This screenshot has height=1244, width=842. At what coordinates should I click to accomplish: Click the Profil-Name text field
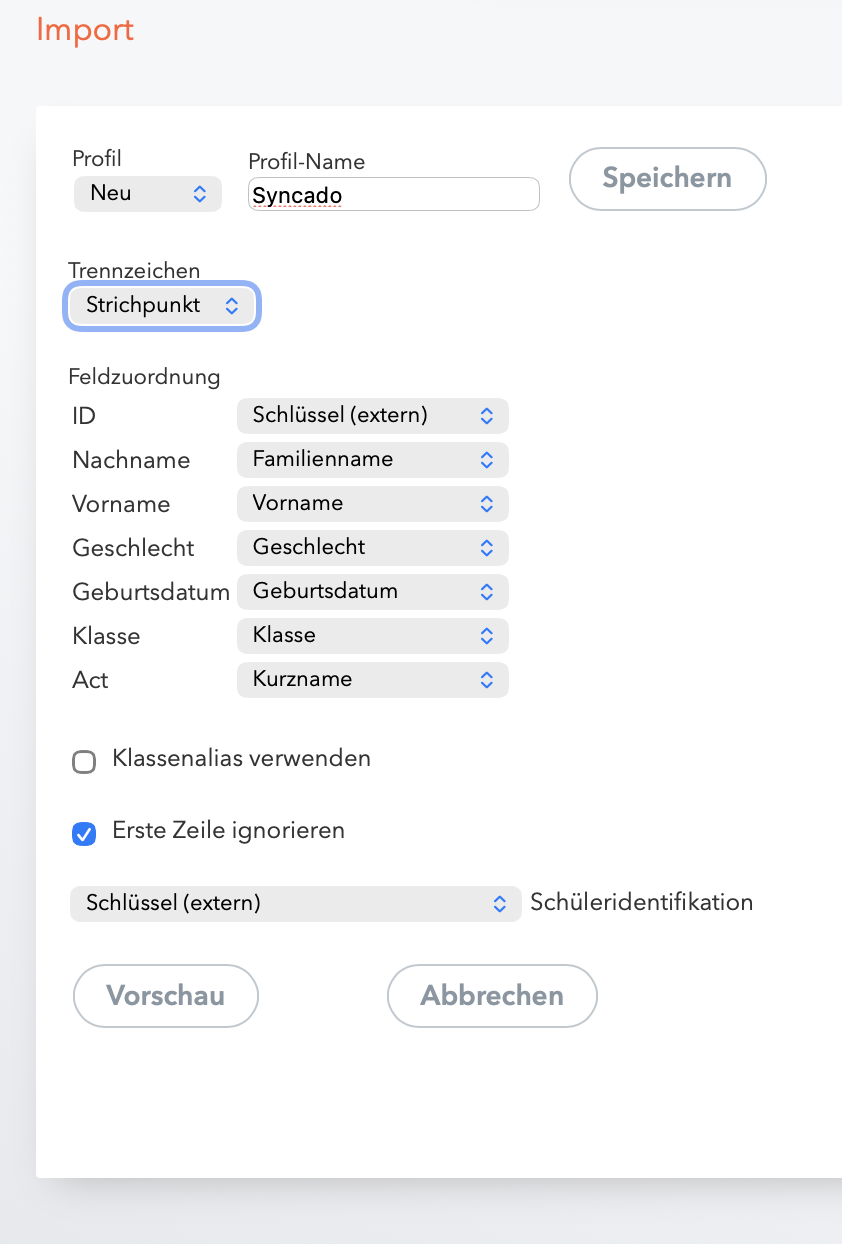point(393,195)
